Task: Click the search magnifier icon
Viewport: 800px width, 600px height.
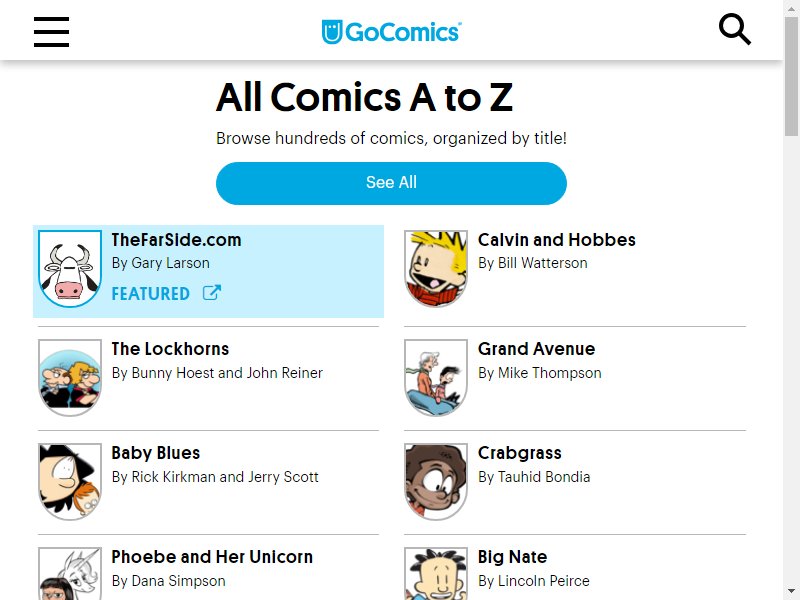Action: 735,30
